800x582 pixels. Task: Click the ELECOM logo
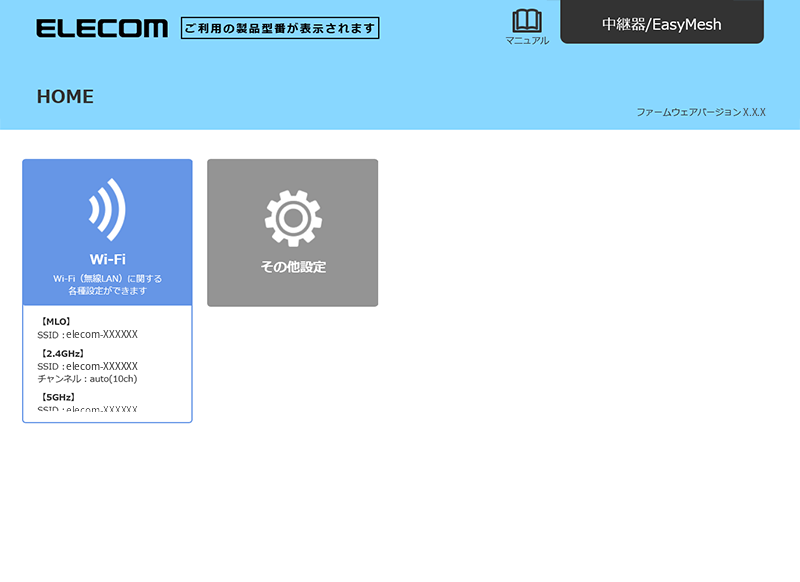click(102, 28)
